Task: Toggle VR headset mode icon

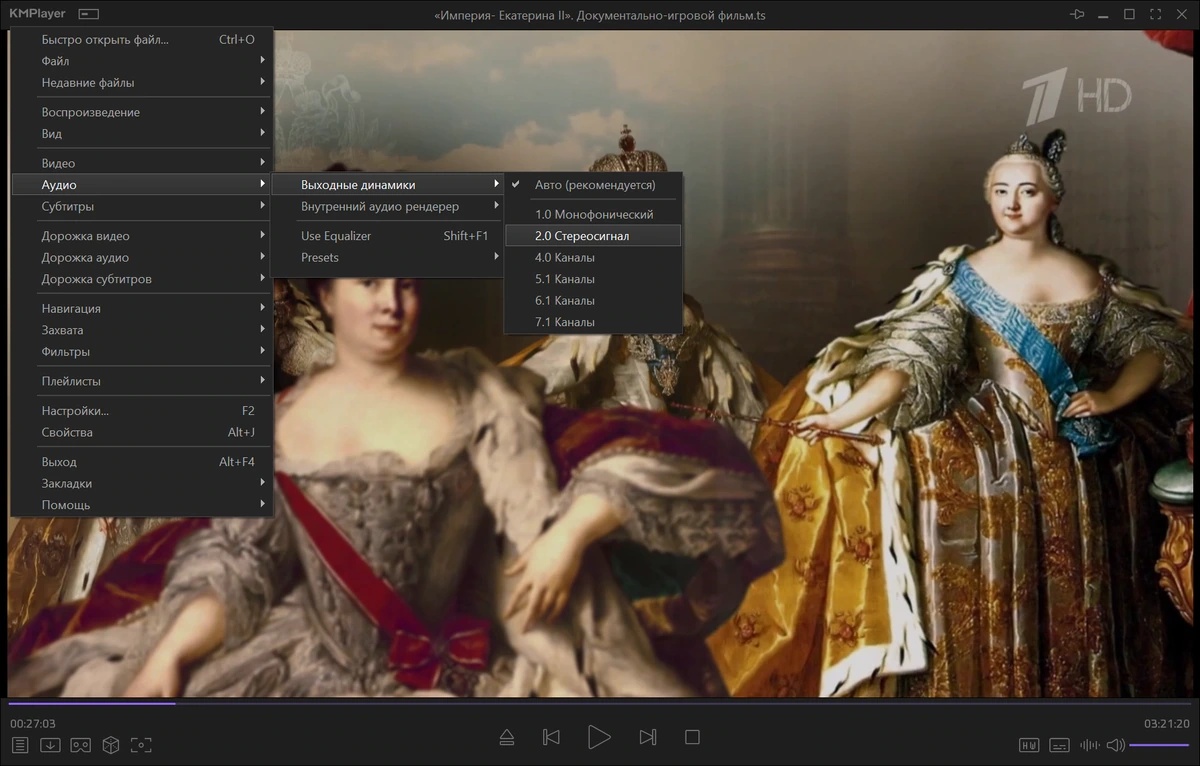Action: [81, 745]
